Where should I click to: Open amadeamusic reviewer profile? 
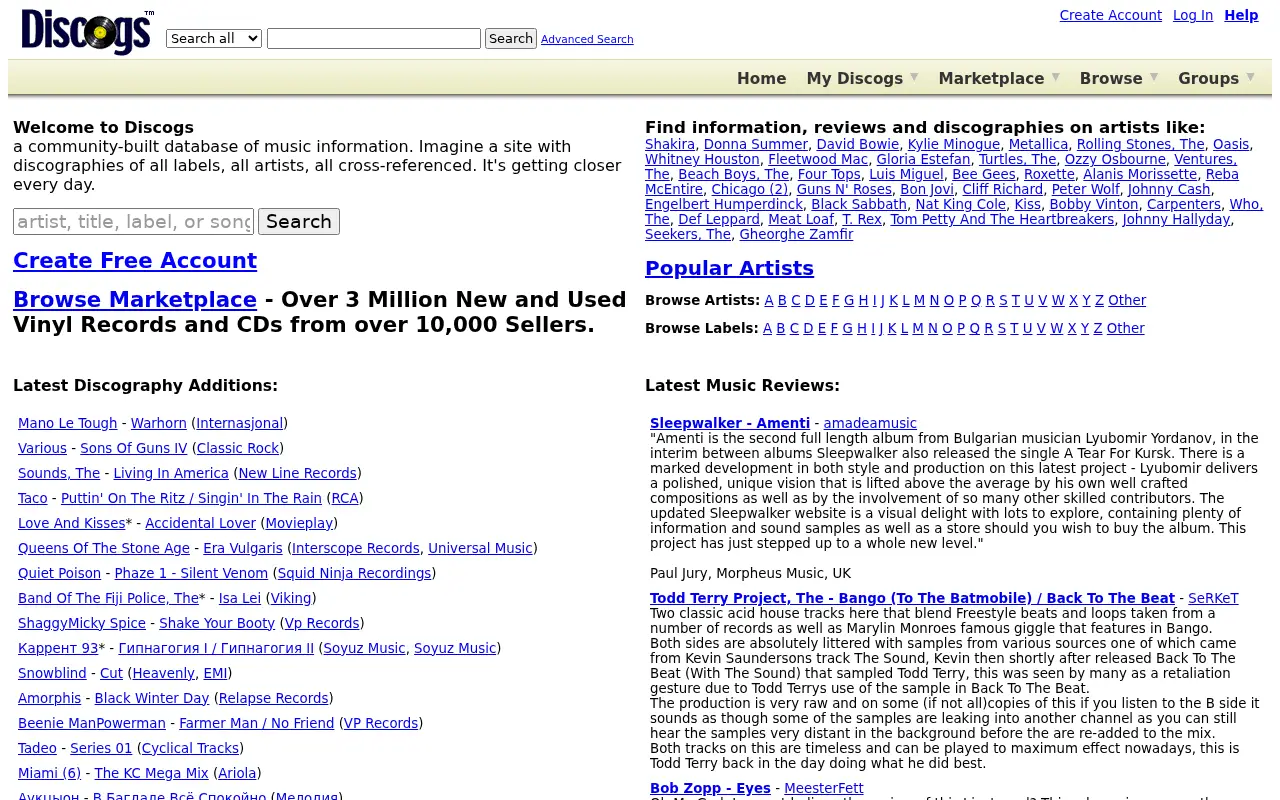point(870,423)
